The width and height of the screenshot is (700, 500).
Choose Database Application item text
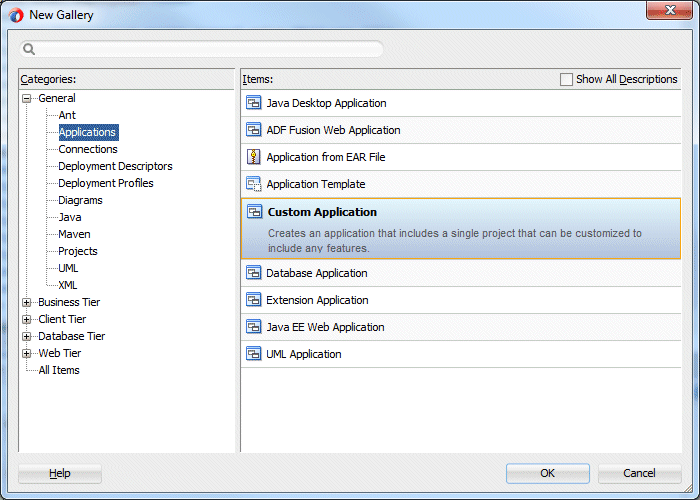point(317,273)
